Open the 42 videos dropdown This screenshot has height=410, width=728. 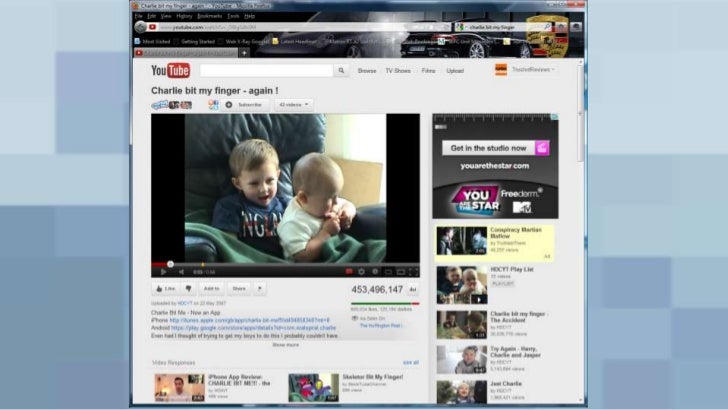293,105
